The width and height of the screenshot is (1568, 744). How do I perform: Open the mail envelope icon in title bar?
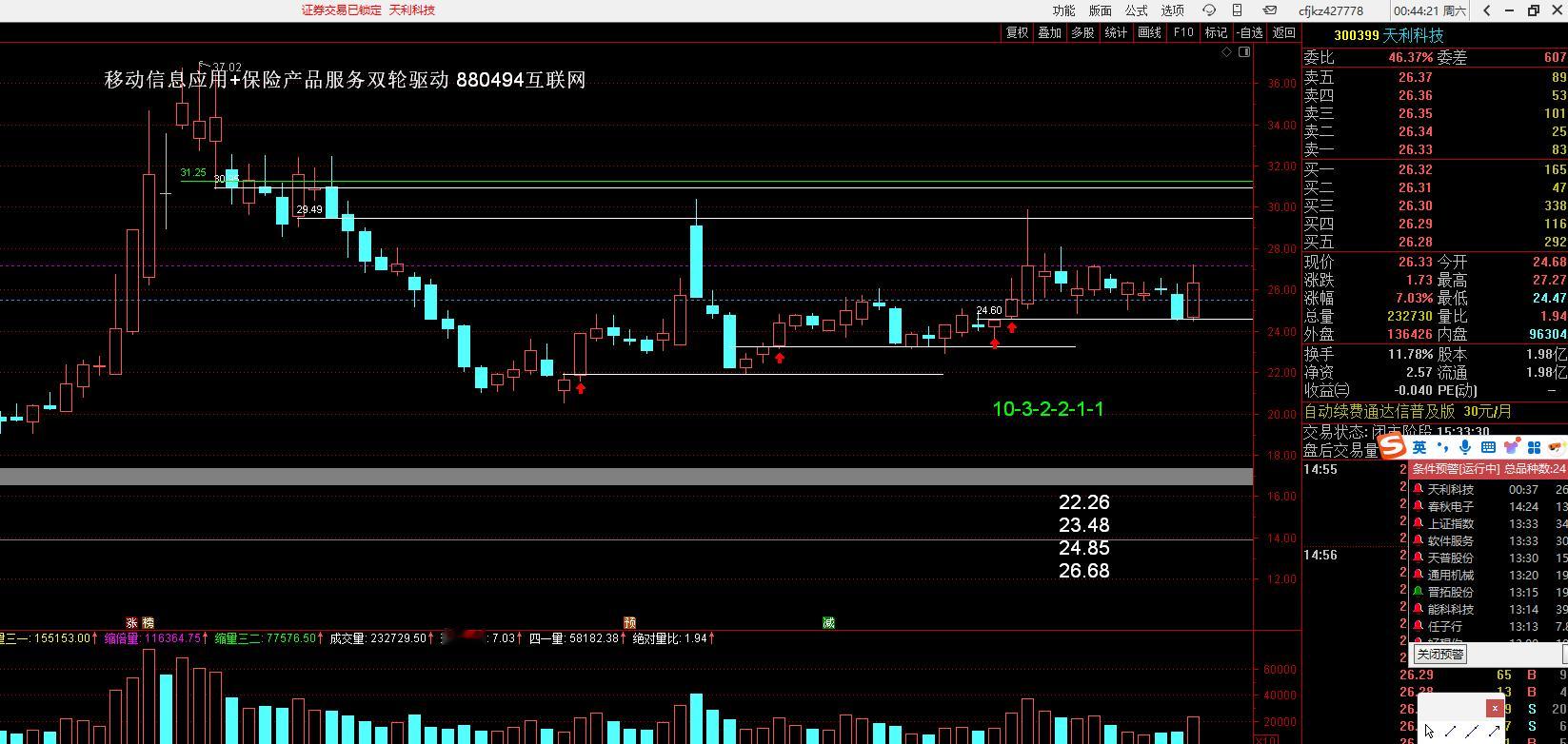[x=1269, y=10]
